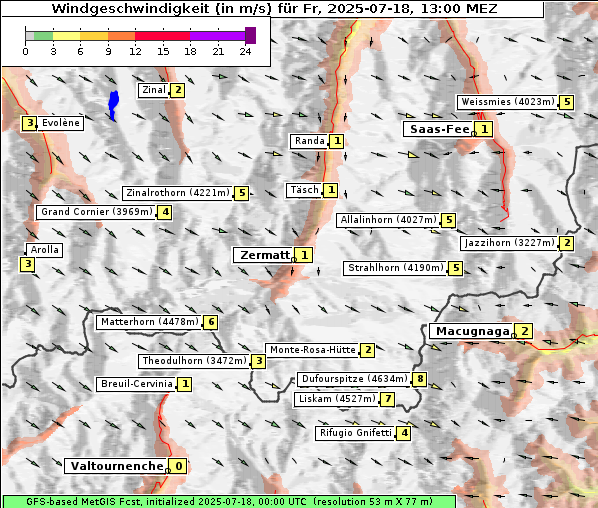This screenshot has height=508, width=598.
Task: Click the Grand Cornier (3969m) label
Action: [x=96, y=212]
